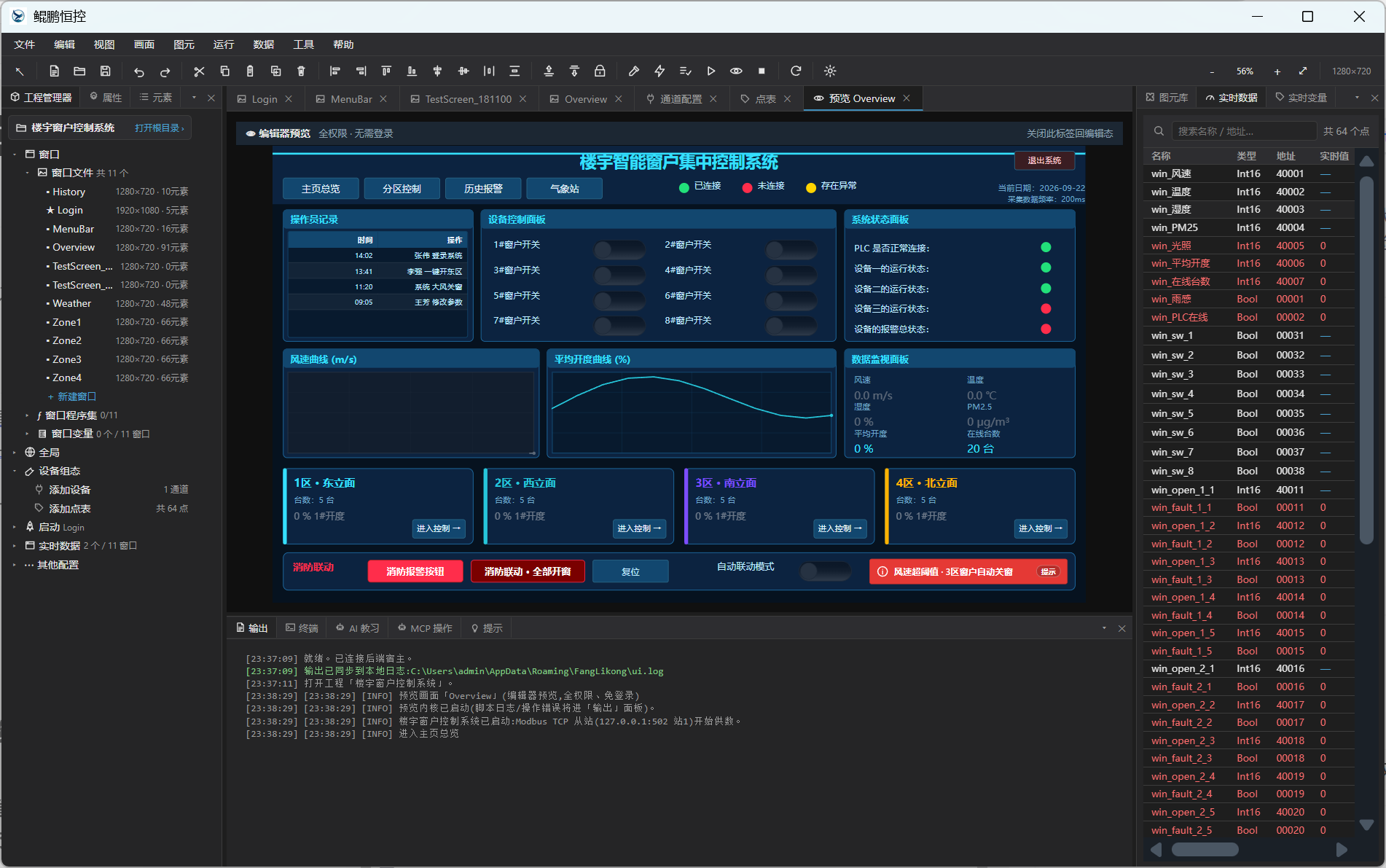Create a new file via toolbar icon

54,71
